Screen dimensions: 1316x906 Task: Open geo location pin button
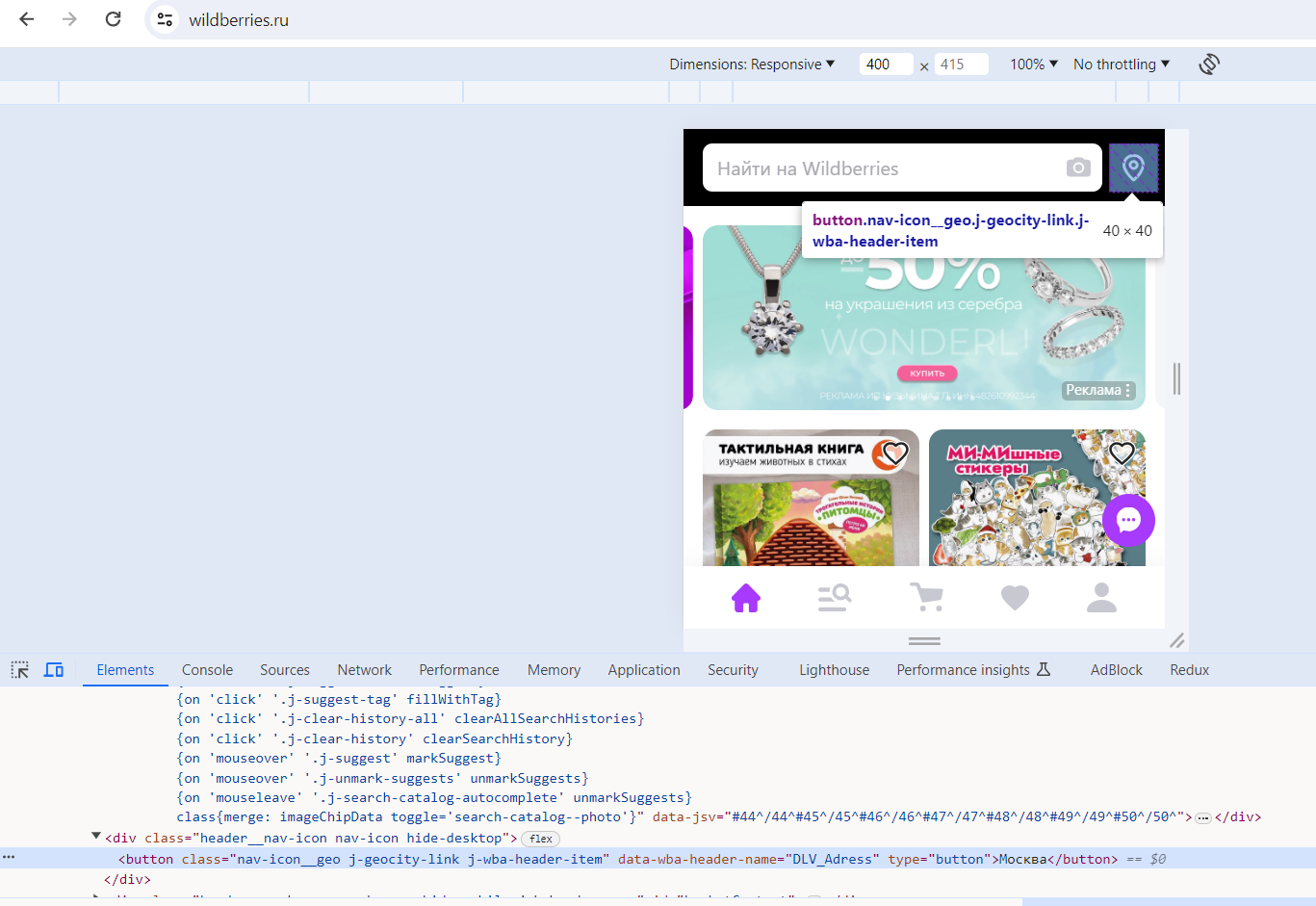coord(1133,168)
